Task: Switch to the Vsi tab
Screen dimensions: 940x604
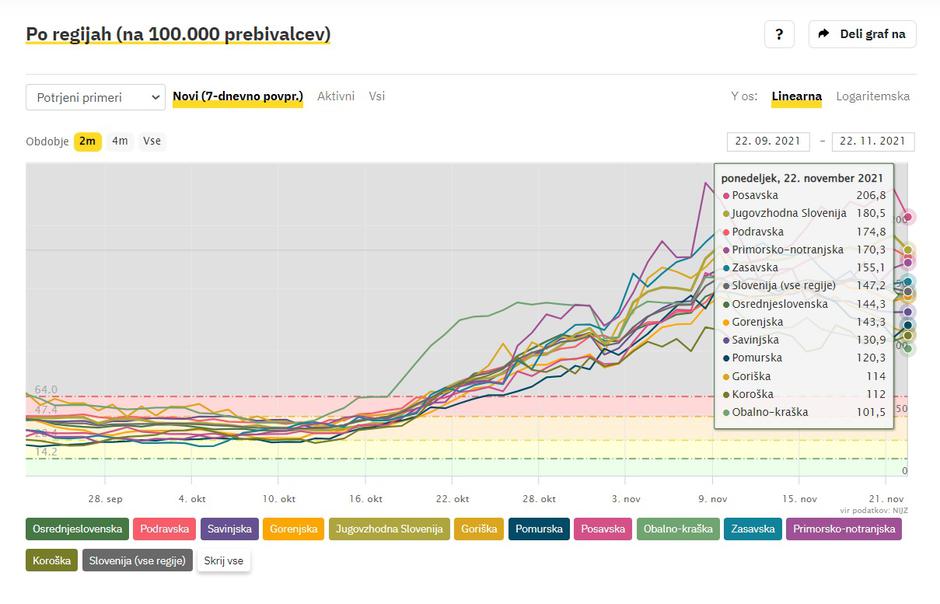Action: tap(377, 97)
